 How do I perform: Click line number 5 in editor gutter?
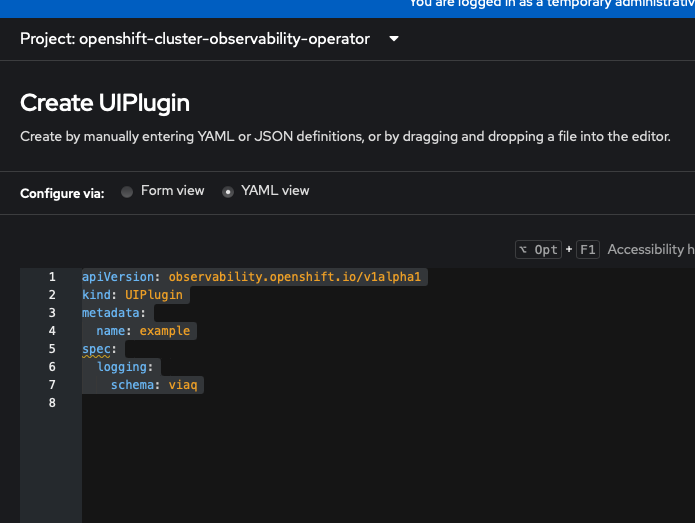(x=52, y=349)
